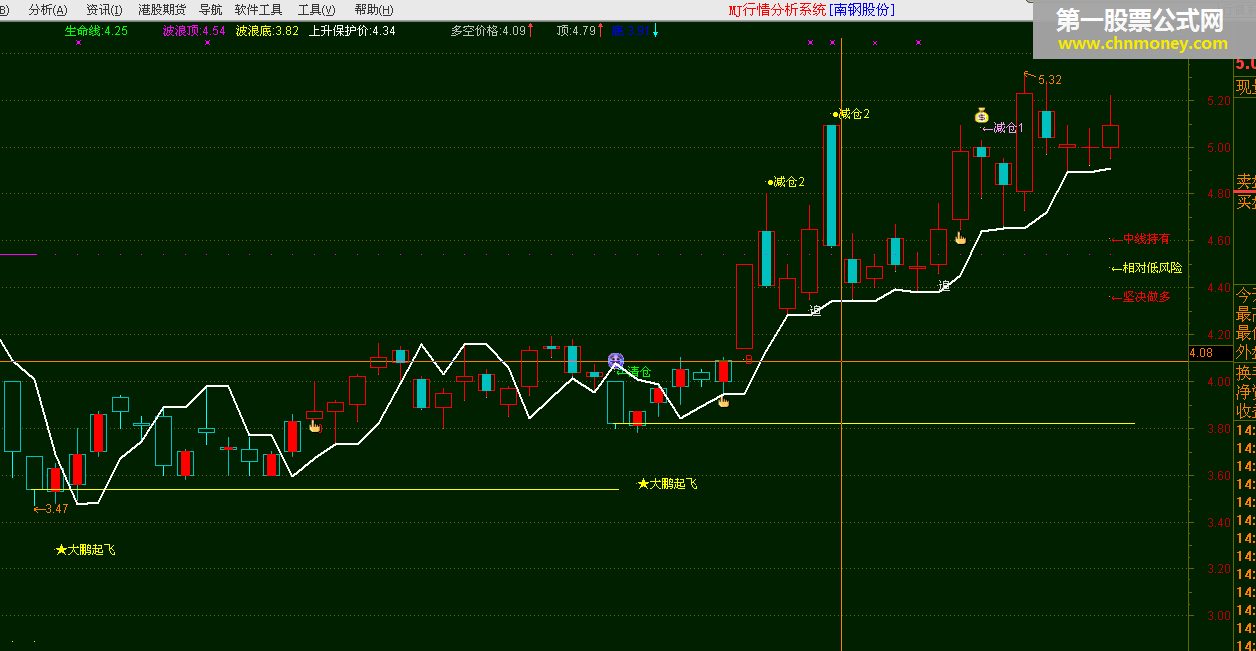Click the 相对低风险 status label
Image resolution: width=1256 pixels, height=651 pixels.
(x=1147, y=268)
